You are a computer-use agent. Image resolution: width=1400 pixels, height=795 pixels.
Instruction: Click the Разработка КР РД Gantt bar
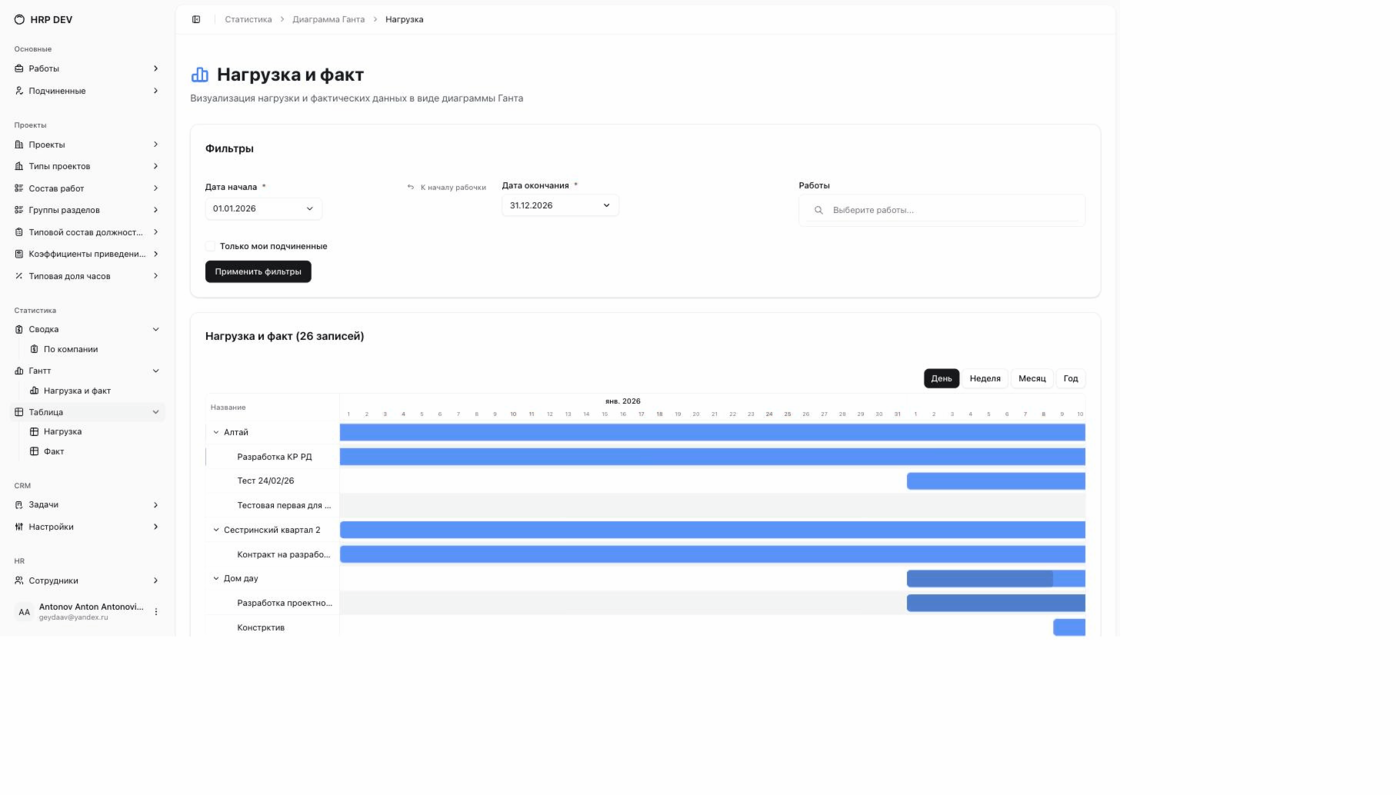click(712, 457)
